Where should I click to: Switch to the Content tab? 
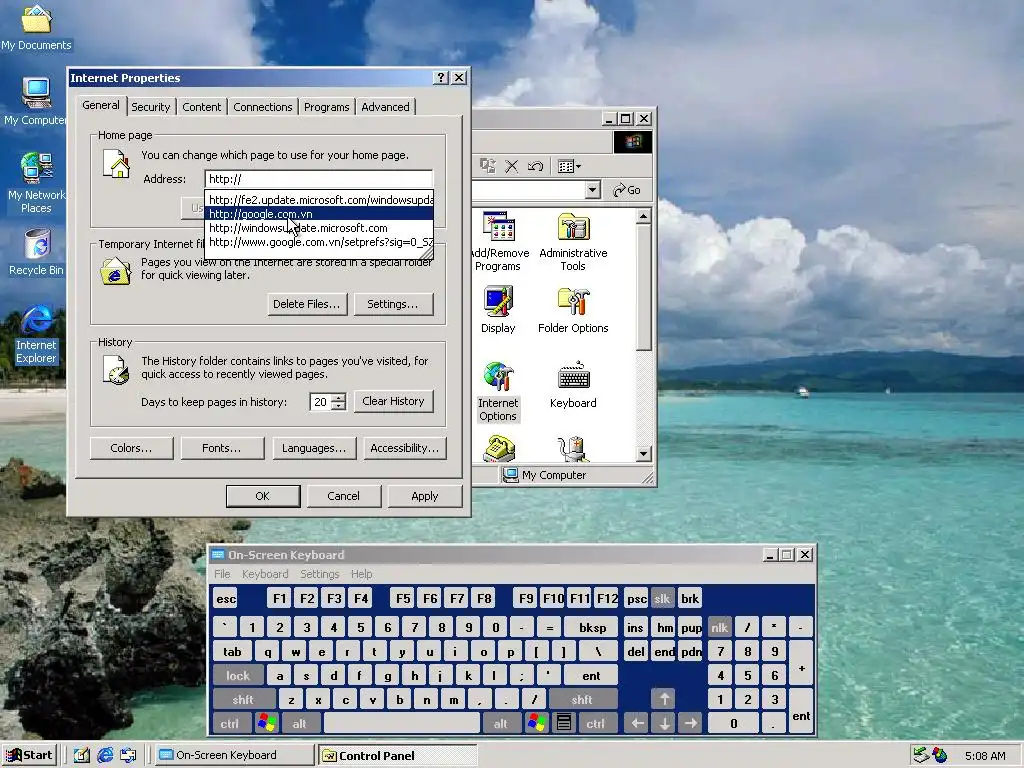[x=202, y=106]
